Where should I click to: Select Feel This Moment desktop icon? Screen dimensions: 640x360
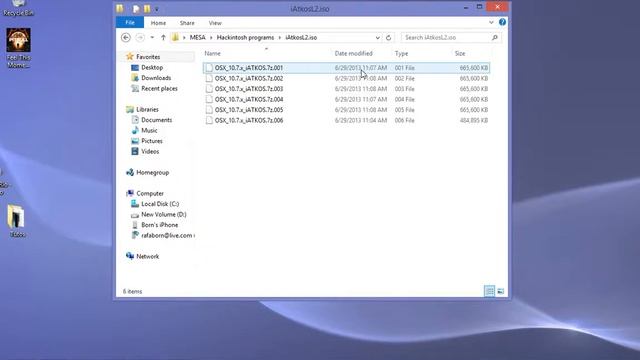[x=18, y=48]
